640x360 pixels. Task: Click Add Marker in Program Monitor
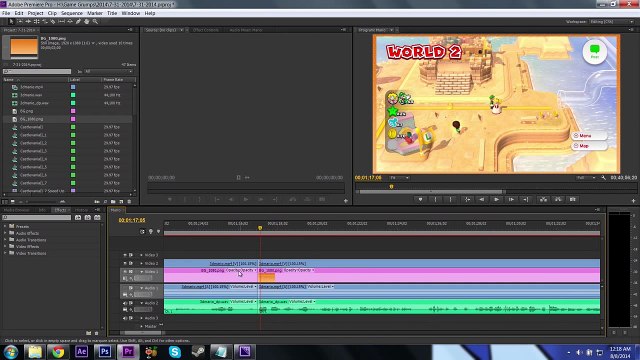(420, 199)
